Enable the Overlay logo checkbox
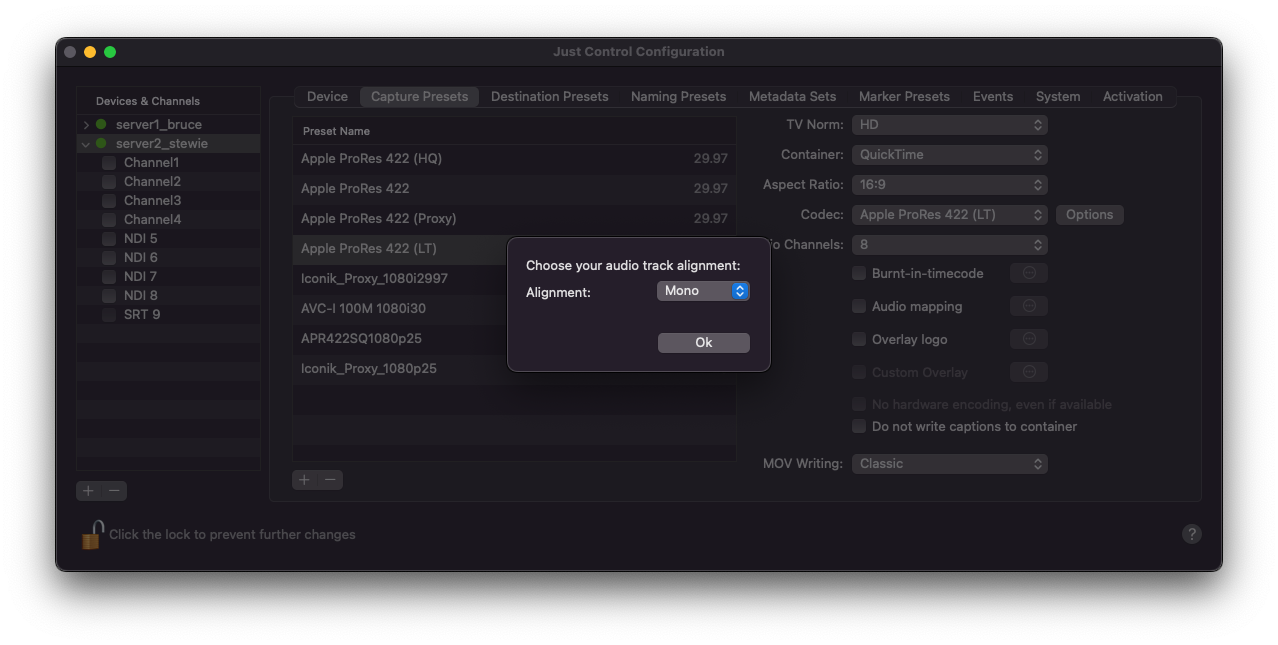Image resolution: width=1278 pixels, height=645 pixels. click(x=859, y=339)
